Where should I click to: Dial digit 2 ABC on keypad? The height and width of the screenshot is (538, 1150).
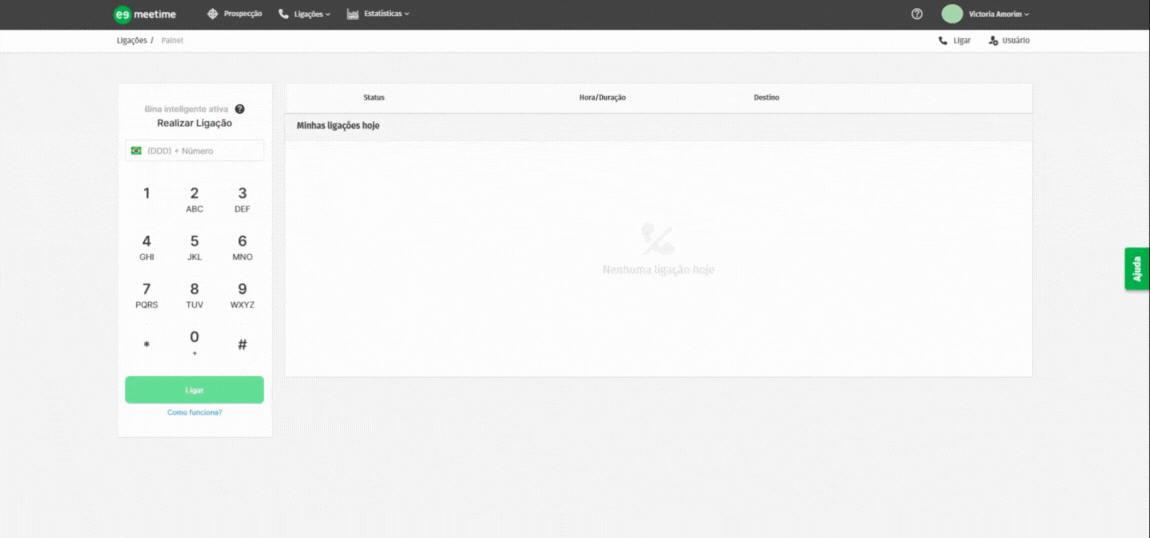coord(194,200)
